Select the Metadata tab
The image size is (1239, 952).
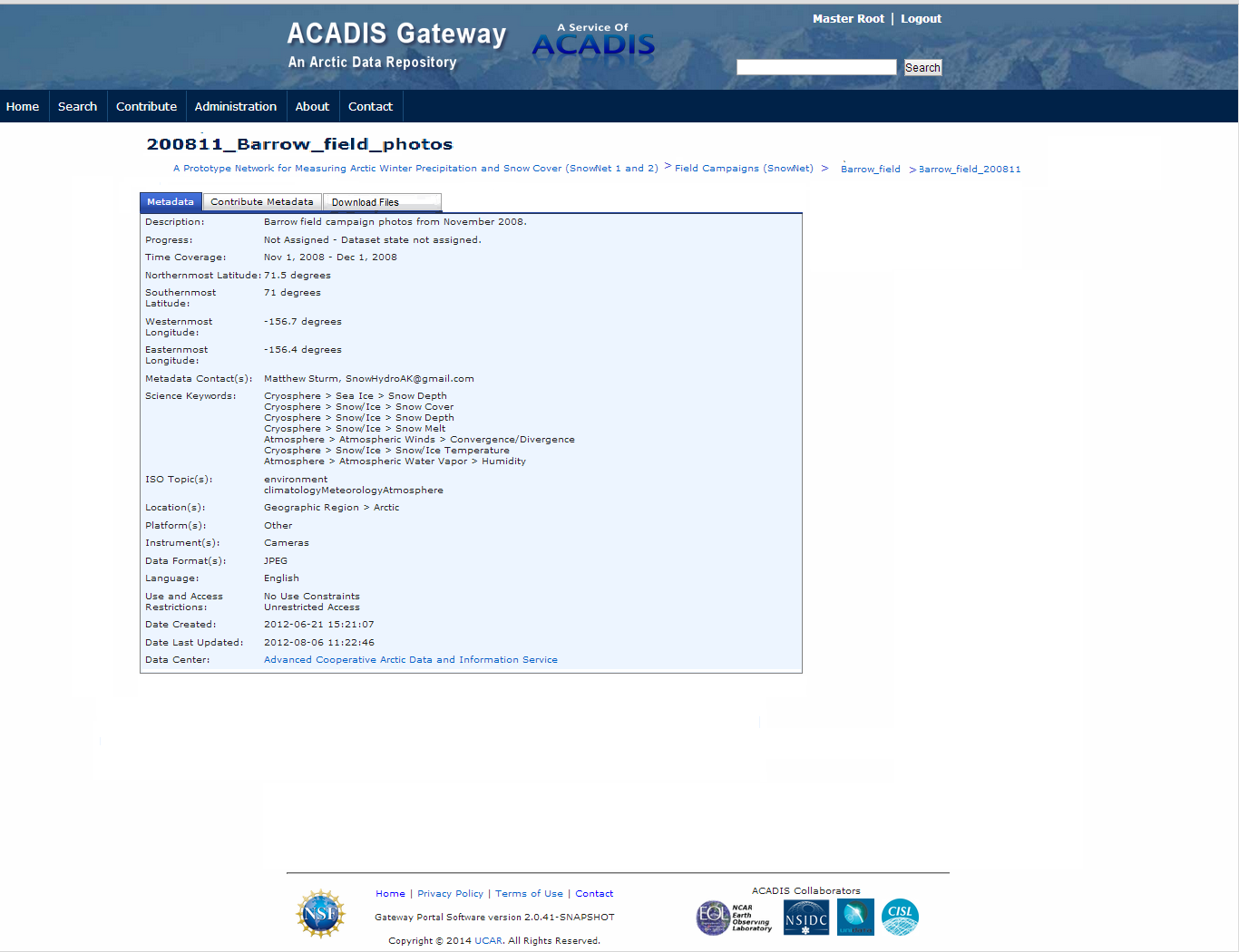point(171,202)
